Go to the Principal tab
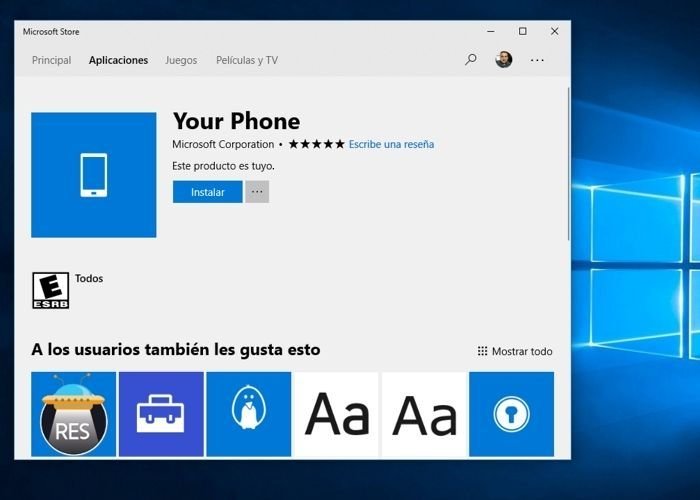Screen dimensions: 700x500 51,60
